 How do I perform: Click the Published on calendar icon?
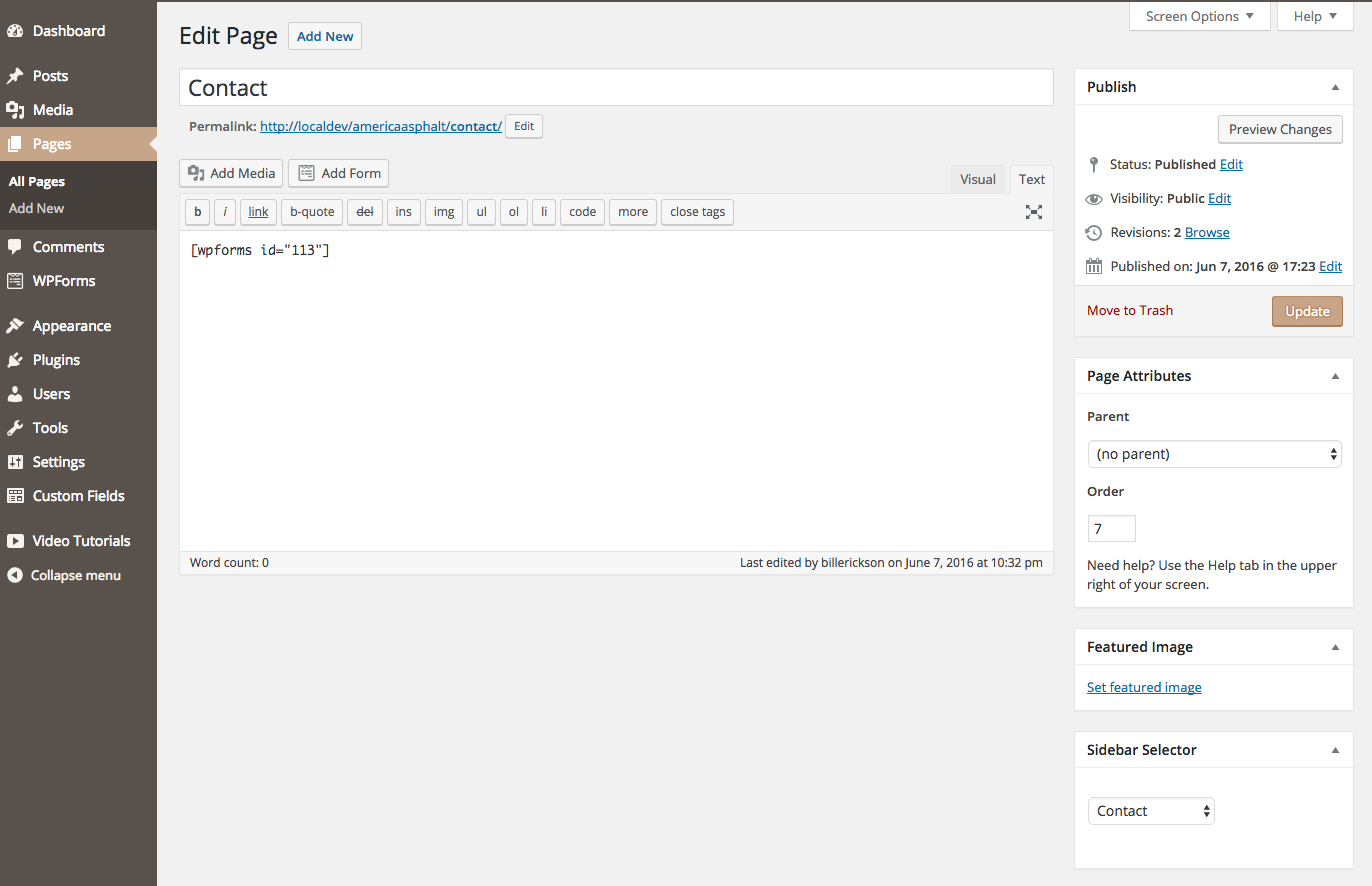point(1094,266)
